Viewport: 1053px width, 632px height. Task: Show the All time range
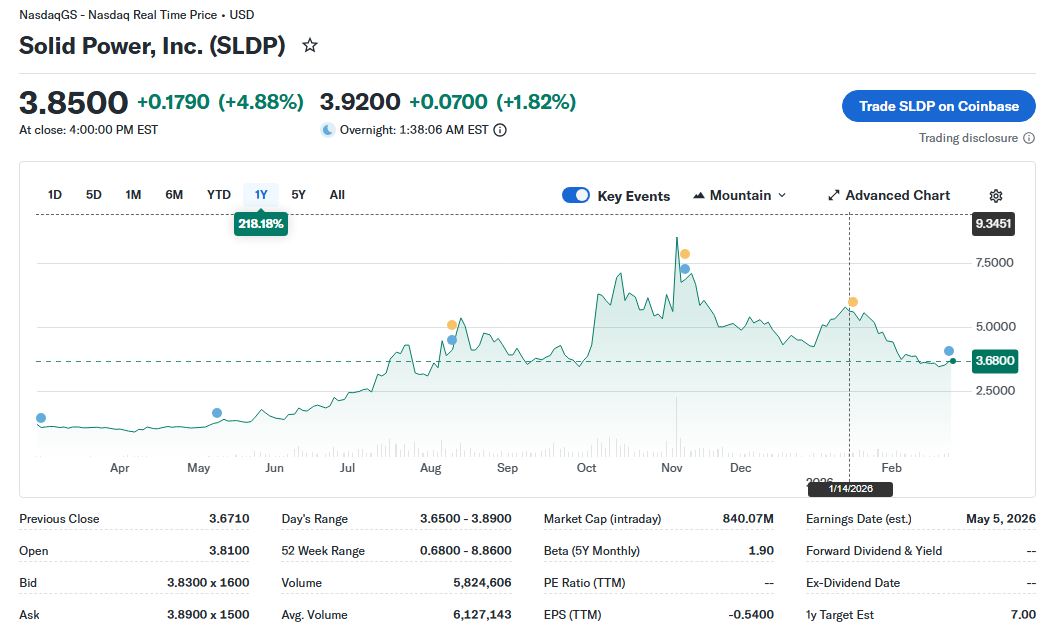click(337, 195)
